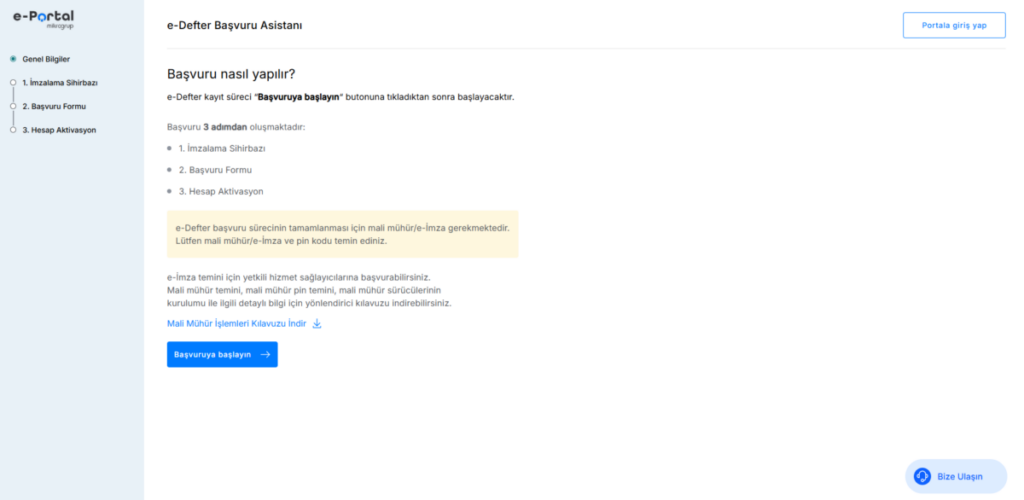
Task: Open the Mali Mühür İşlemleri Kılavuzu İndir link
Action: 236,323
